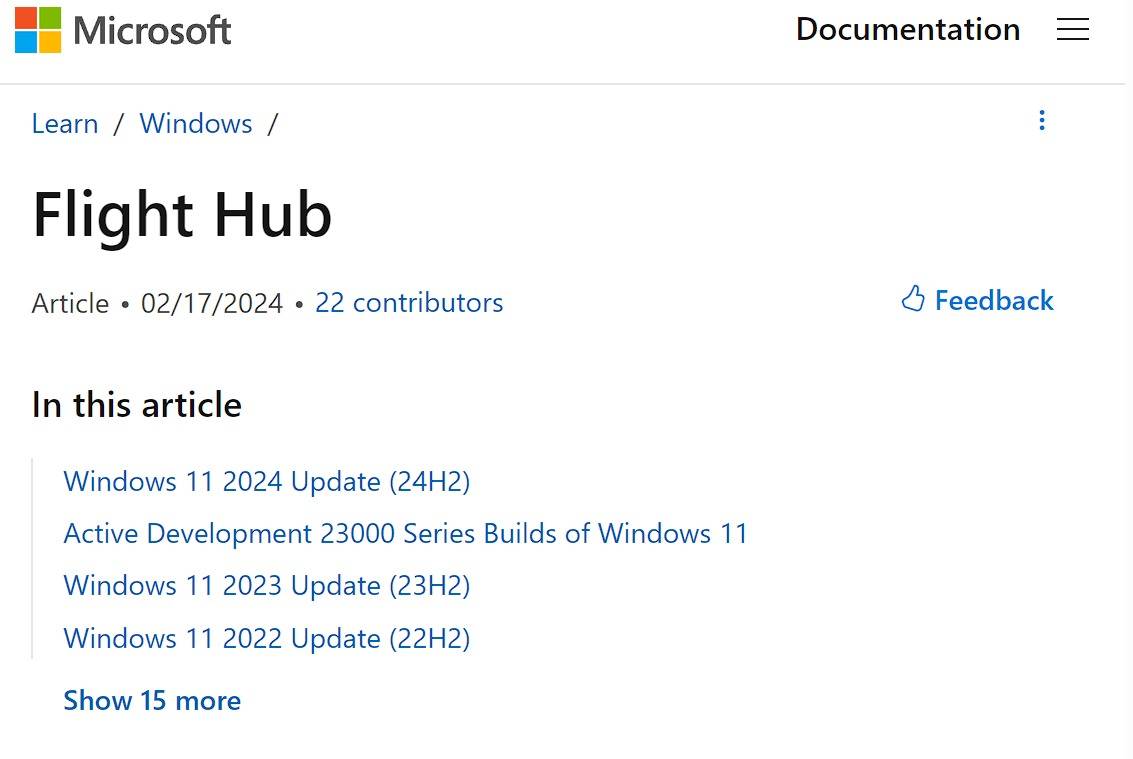This screenshot has height=759, width=1133.
Task: Click the article date 02/17/2024
Action: [x=212, y=303]
